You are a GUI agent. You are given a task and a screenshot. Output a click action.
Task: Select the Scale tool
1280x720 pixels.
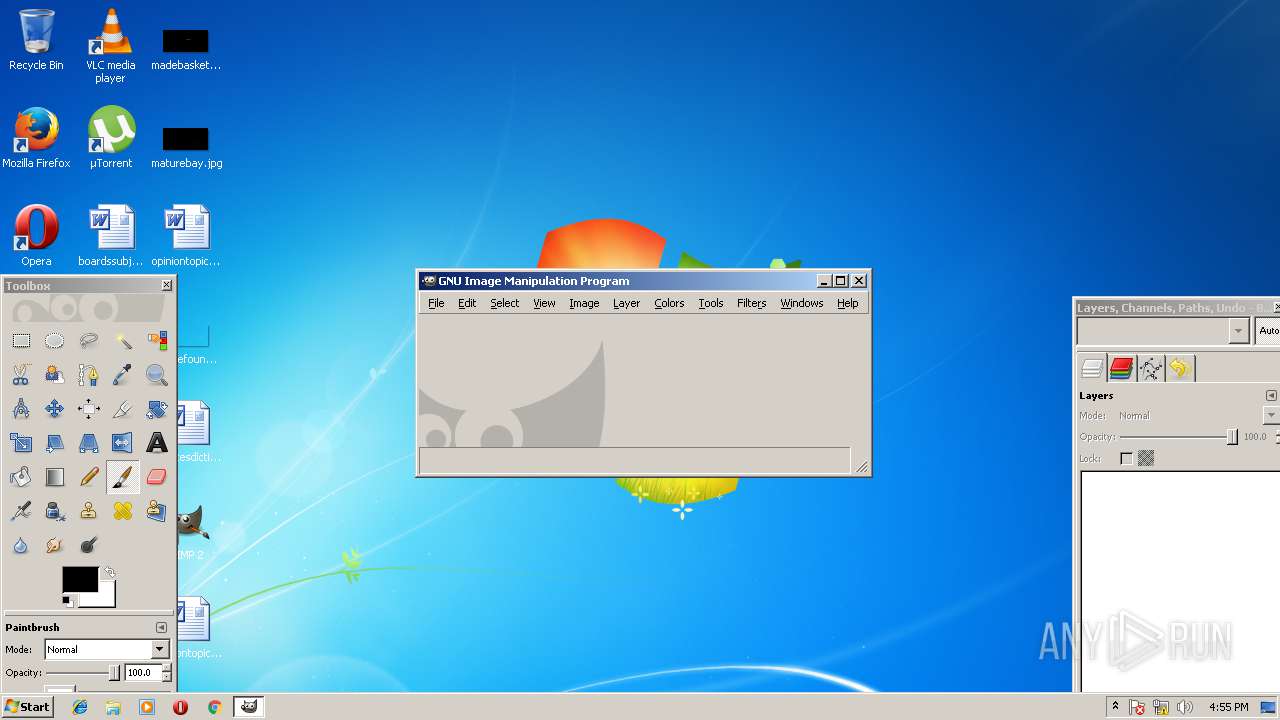pyautogui.click(x=21, y=443)
